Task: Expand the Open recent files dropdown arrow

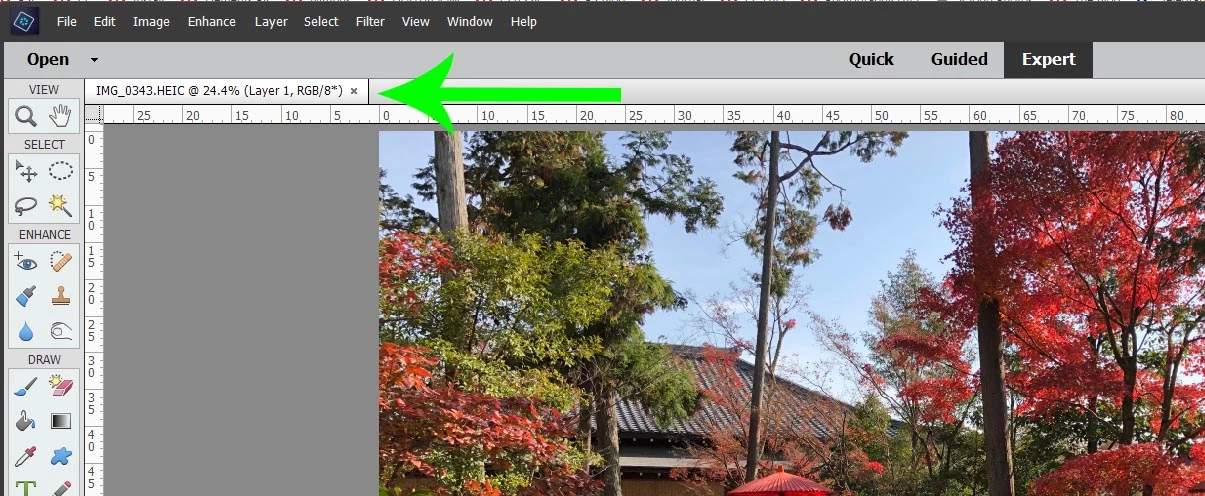Action: (94, 60)
